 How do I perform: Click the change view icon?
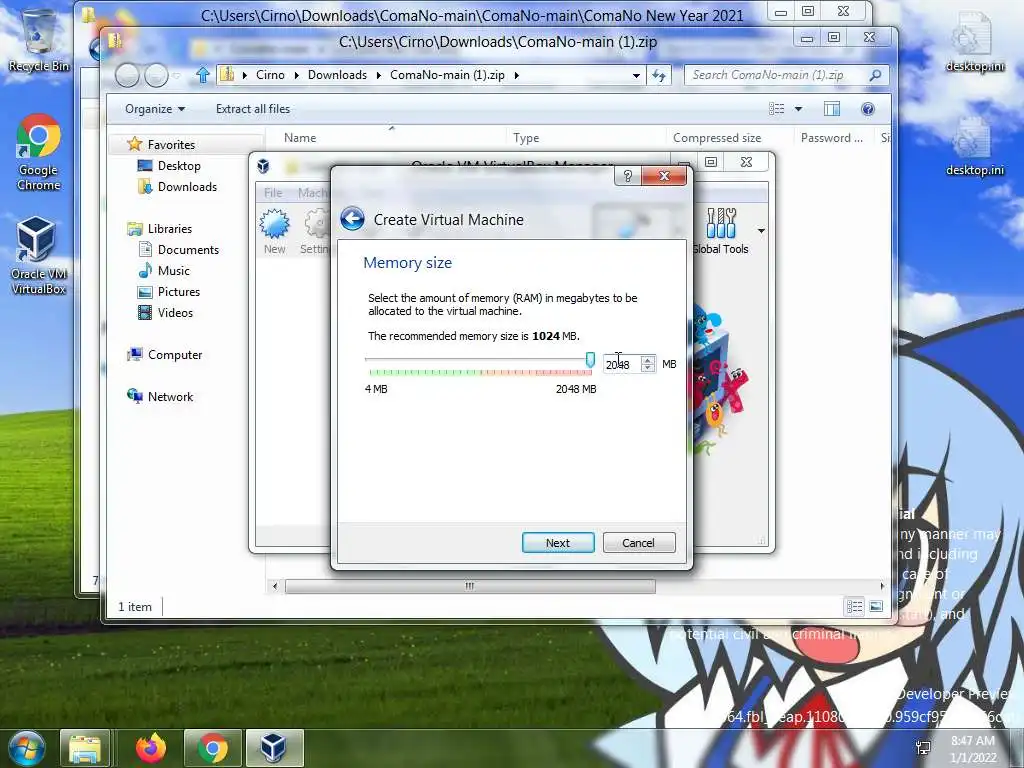click(776, 109)
